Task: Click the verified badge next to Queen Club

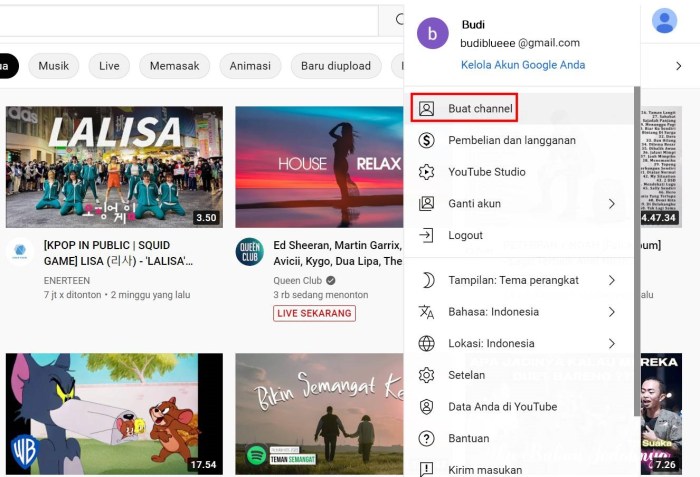Action: [x=331, y=280]
